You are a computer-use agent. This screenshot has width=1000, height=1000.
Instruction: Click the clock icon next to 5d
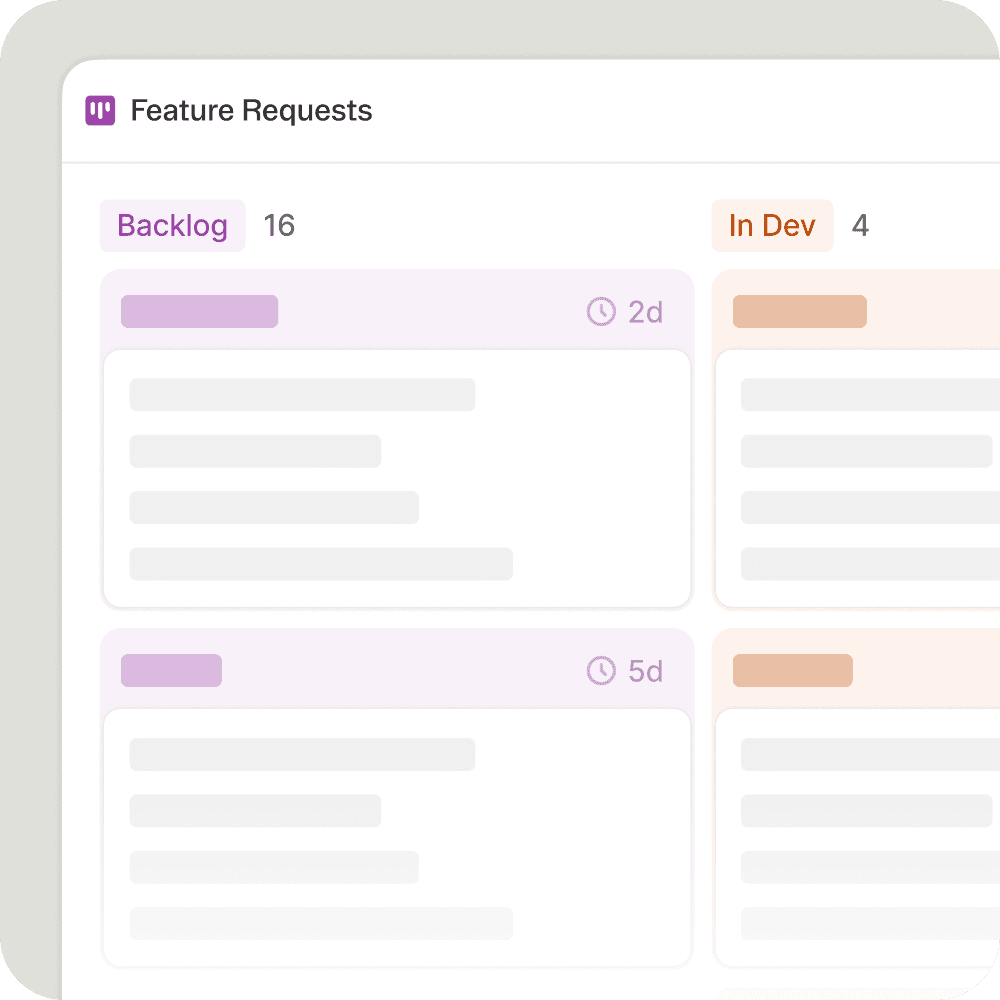pyautogui.click(x=601, y=671)
